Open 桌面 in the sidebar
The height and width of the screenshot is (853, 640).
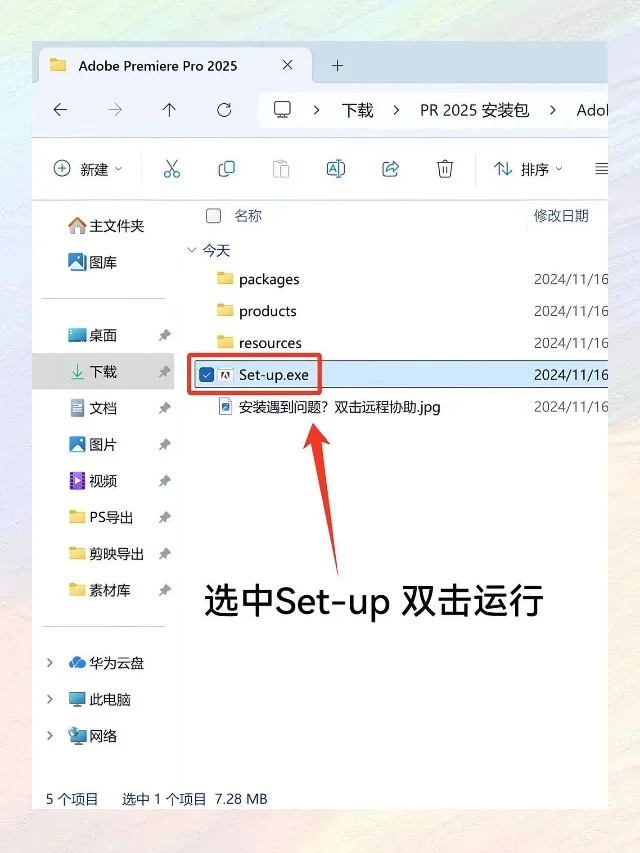pyautogui.click(x=93, y=335)
